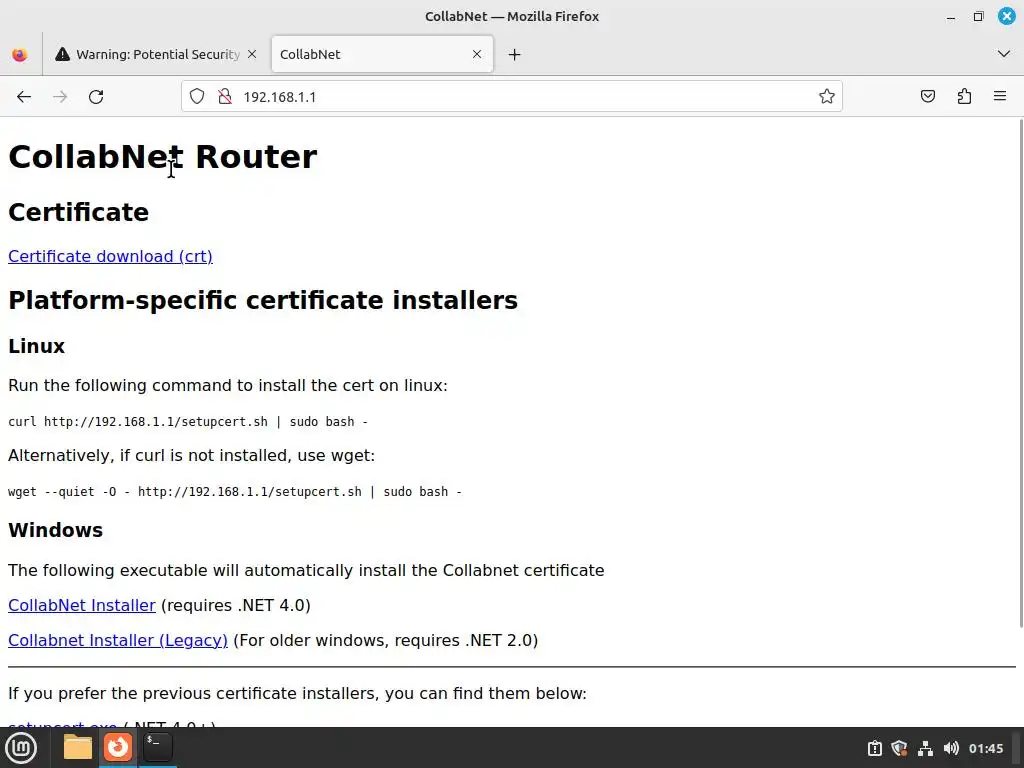The image size is (1024, 768).
Task: Click the wget --quiet setupcert.sh command text
Action: (x=235, y=492)
